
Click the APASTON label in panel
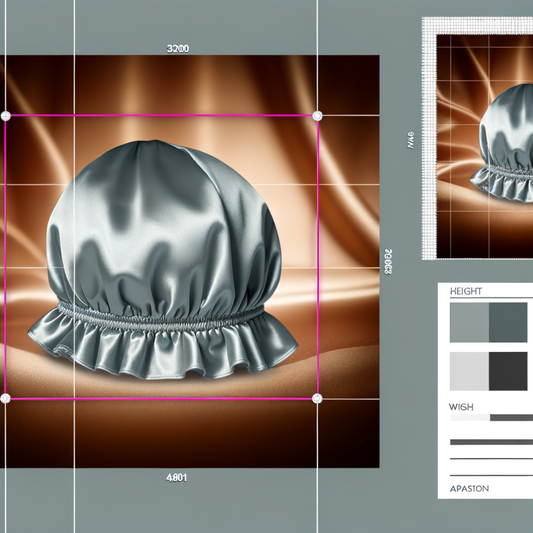click(x=469, y=489)
